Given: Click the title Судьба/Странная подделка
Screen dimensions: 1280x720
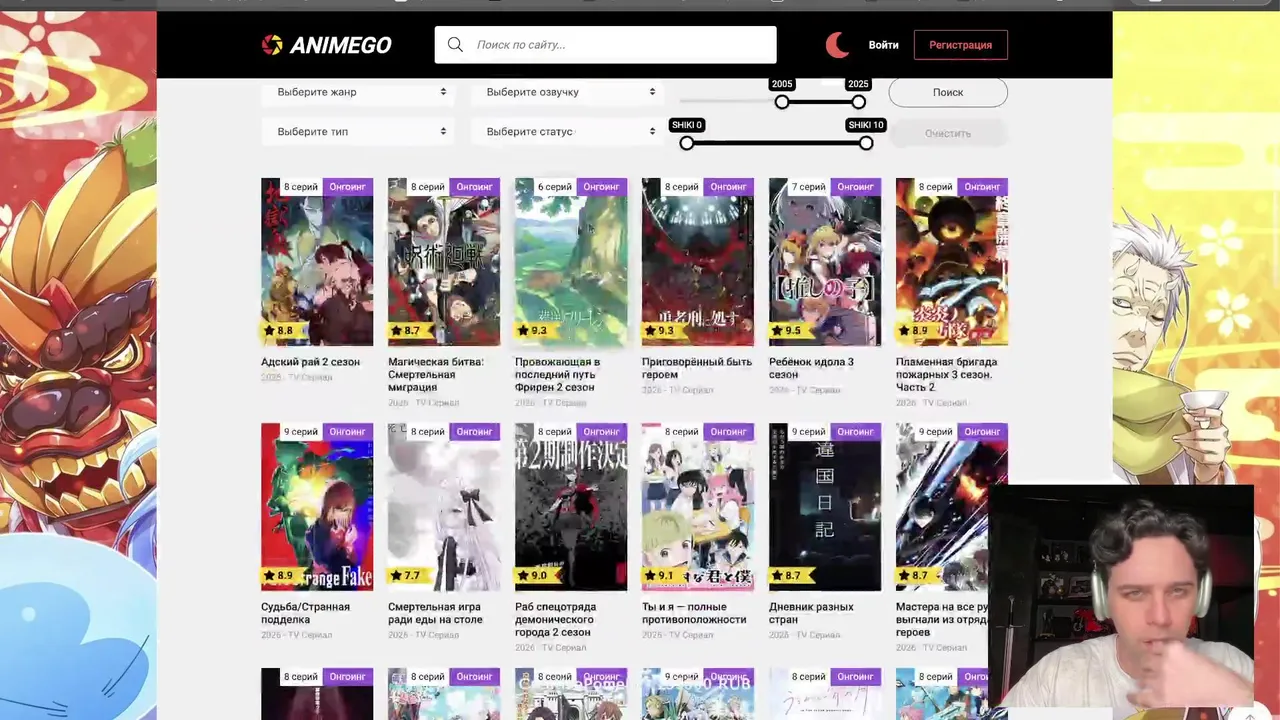Looking at the screenshot, I should [305, 613].
